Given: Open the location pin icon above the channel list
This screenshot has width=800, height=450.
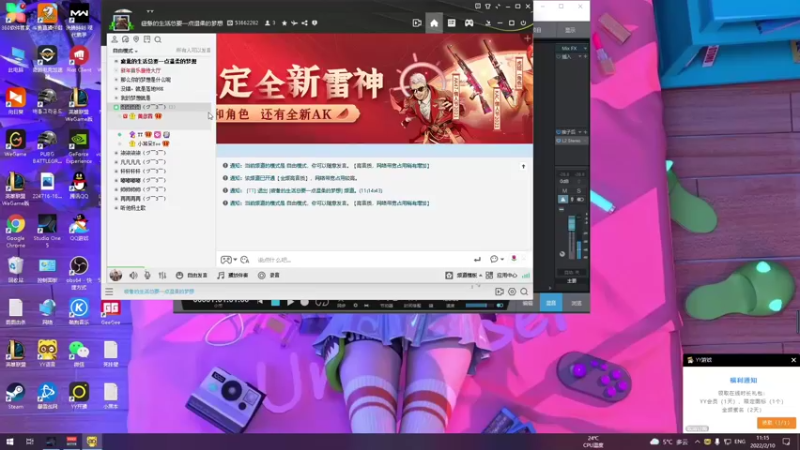Looking at the screenshot, I should pyautogui.click(x=136, y=39).
